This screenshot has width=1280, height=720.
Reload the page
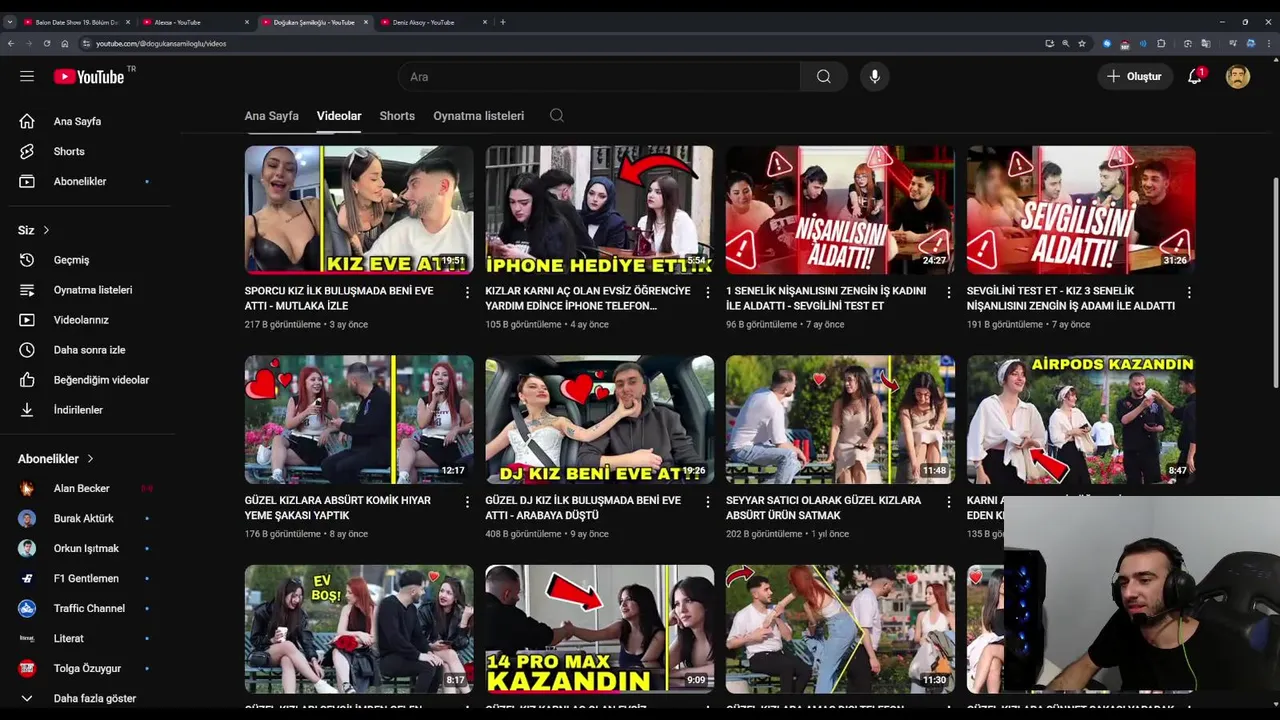[47, 44]
